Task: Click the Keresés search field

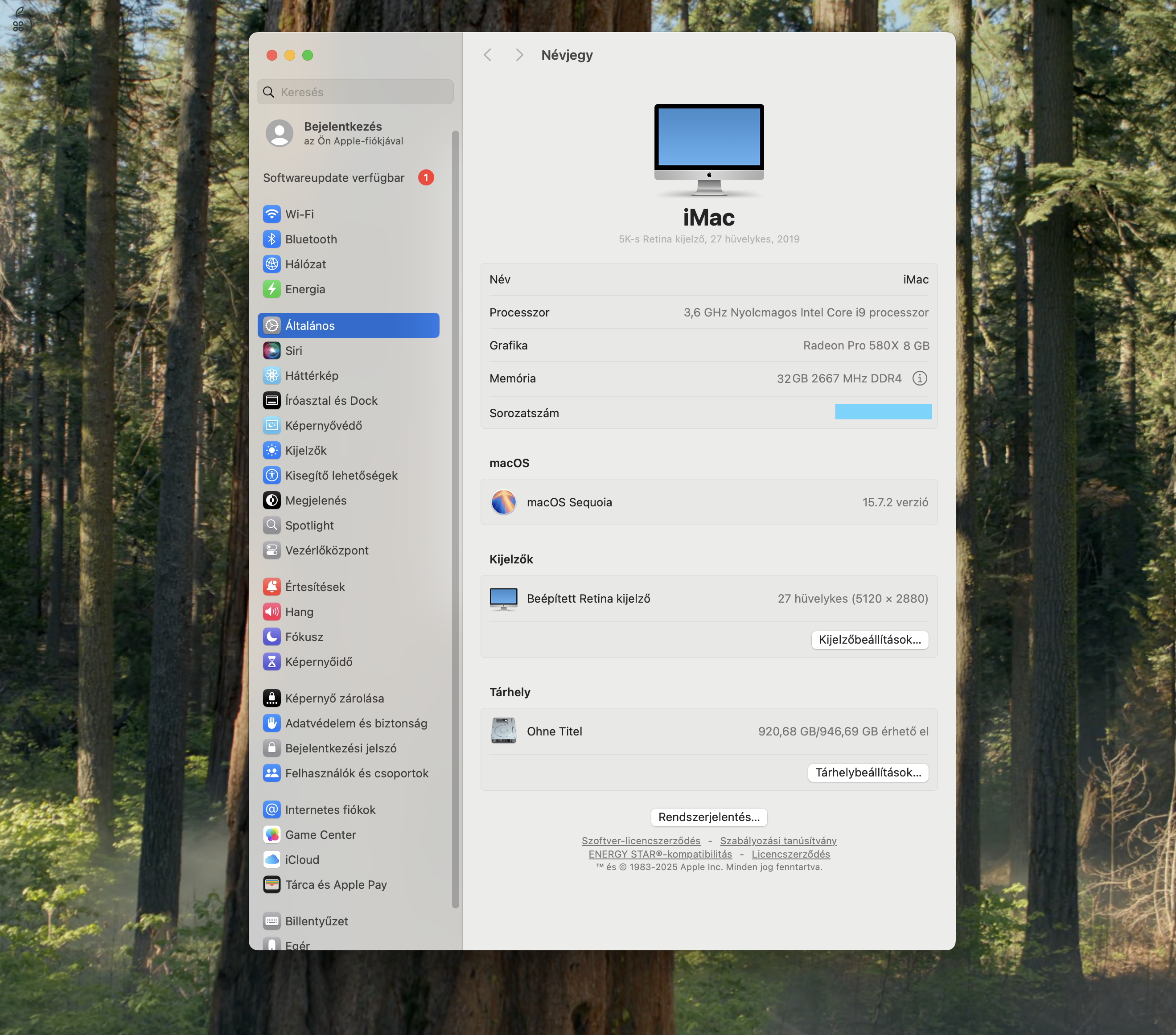Action: 355,91
